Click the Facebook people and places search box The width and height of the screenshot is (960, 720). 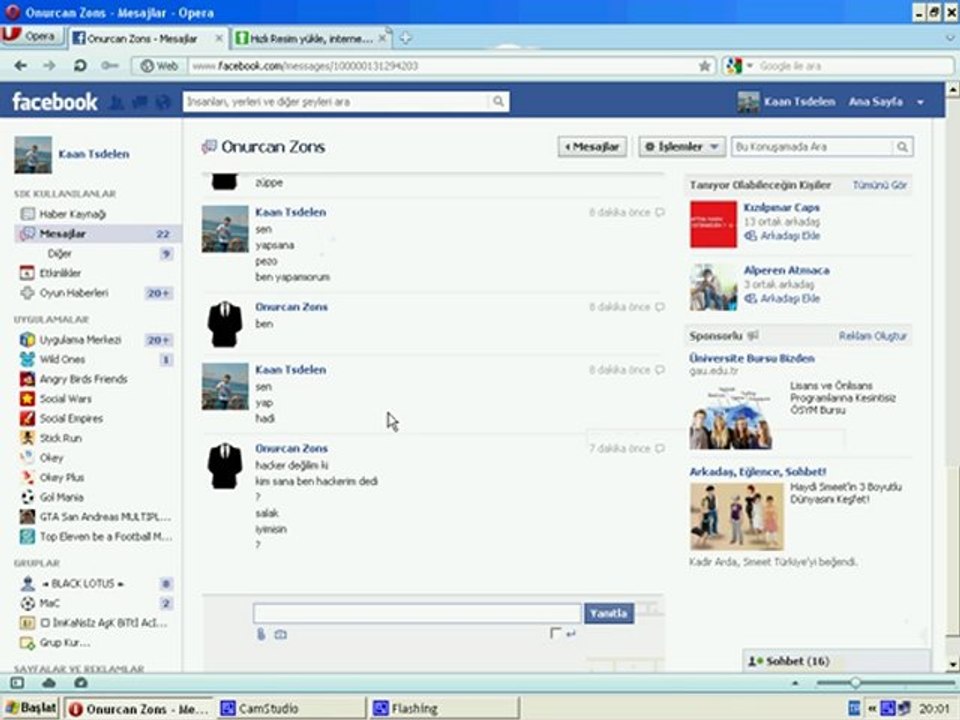pos(337,102)
